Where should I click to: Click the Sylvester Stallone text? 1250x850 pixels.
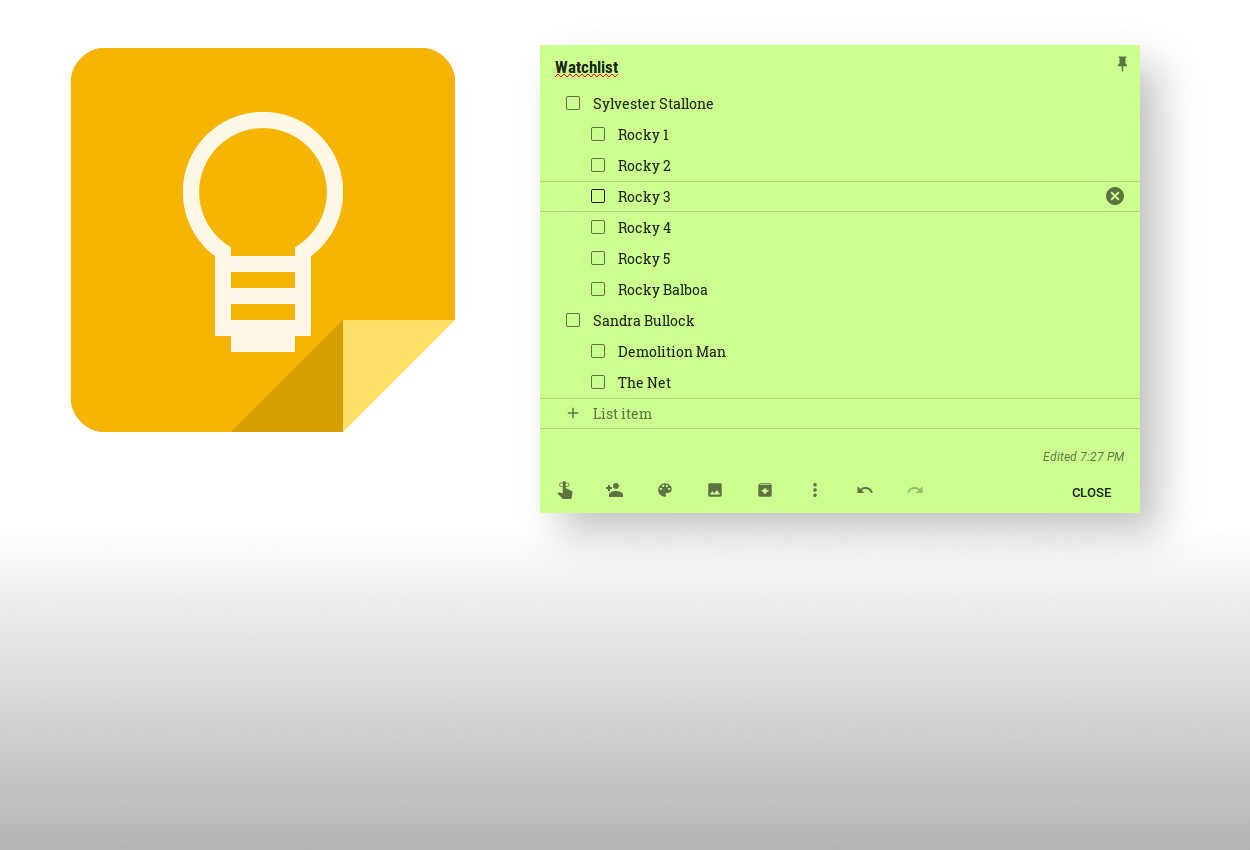[x=653, y=104]
